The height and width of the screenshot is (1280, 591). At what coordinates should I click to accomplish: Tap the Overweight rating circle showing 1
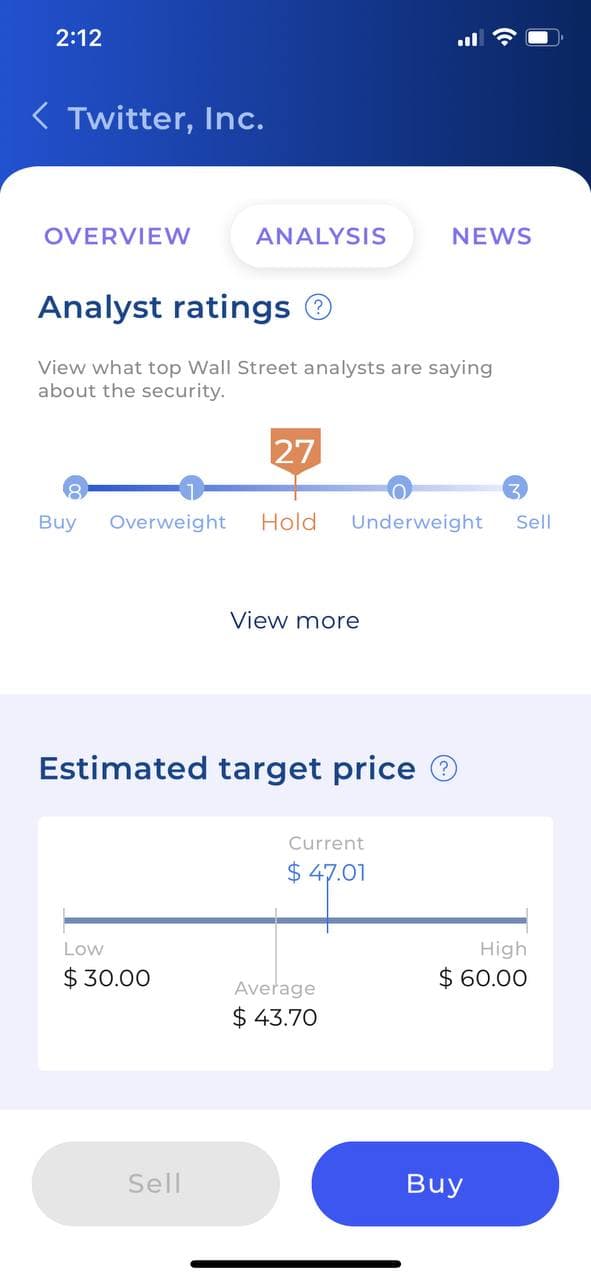(x=191, y=488)
